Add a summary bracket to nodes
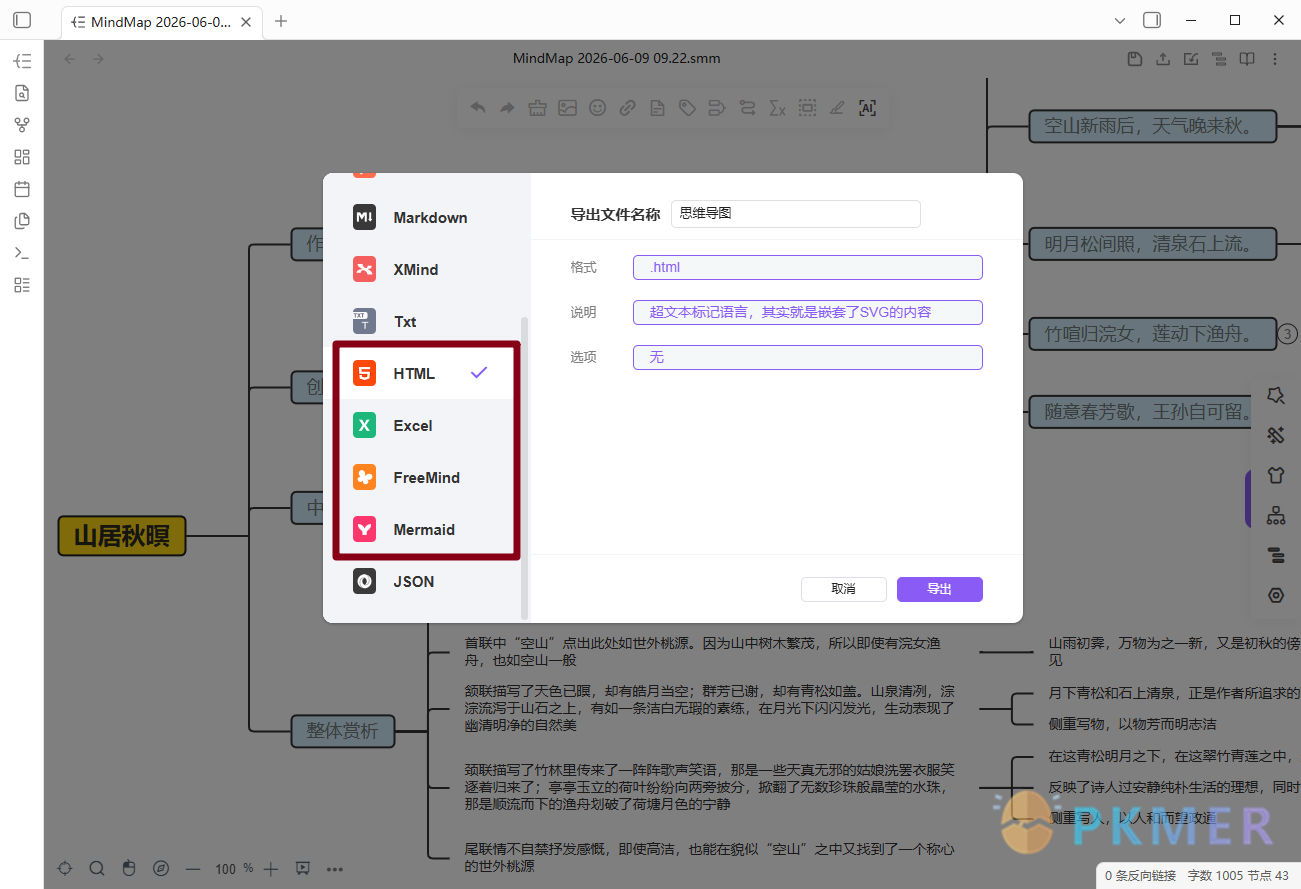 717,108
